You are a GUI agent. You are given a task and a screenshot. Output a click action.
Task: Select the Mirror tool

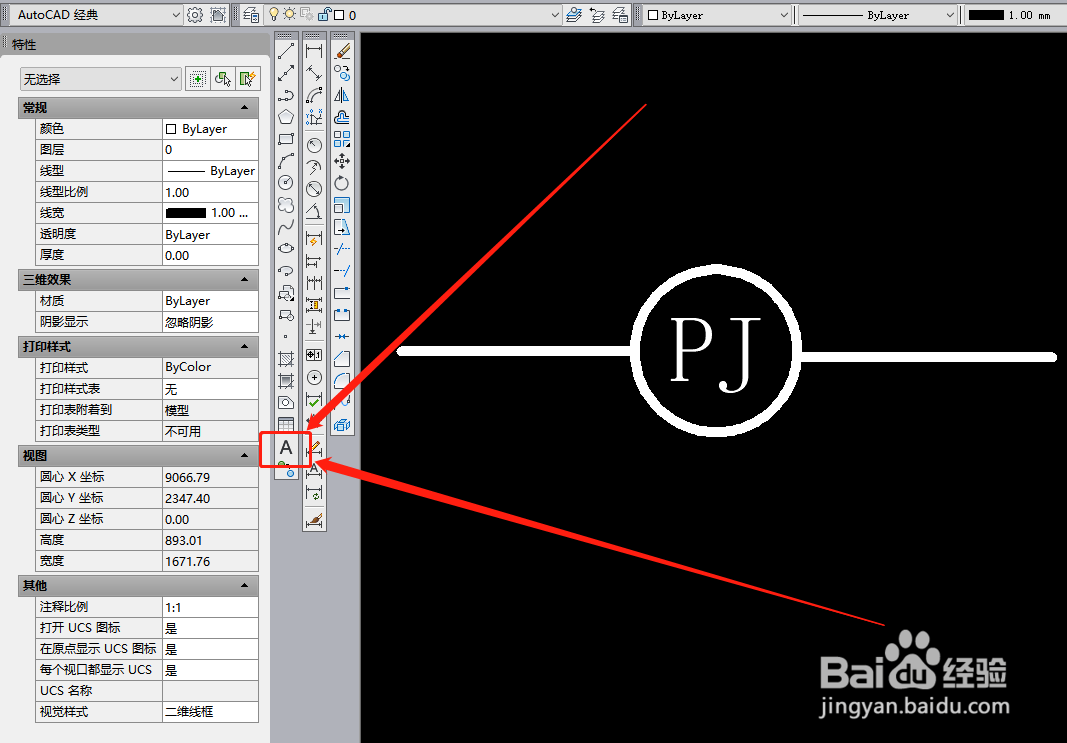(x=342, y=95)
